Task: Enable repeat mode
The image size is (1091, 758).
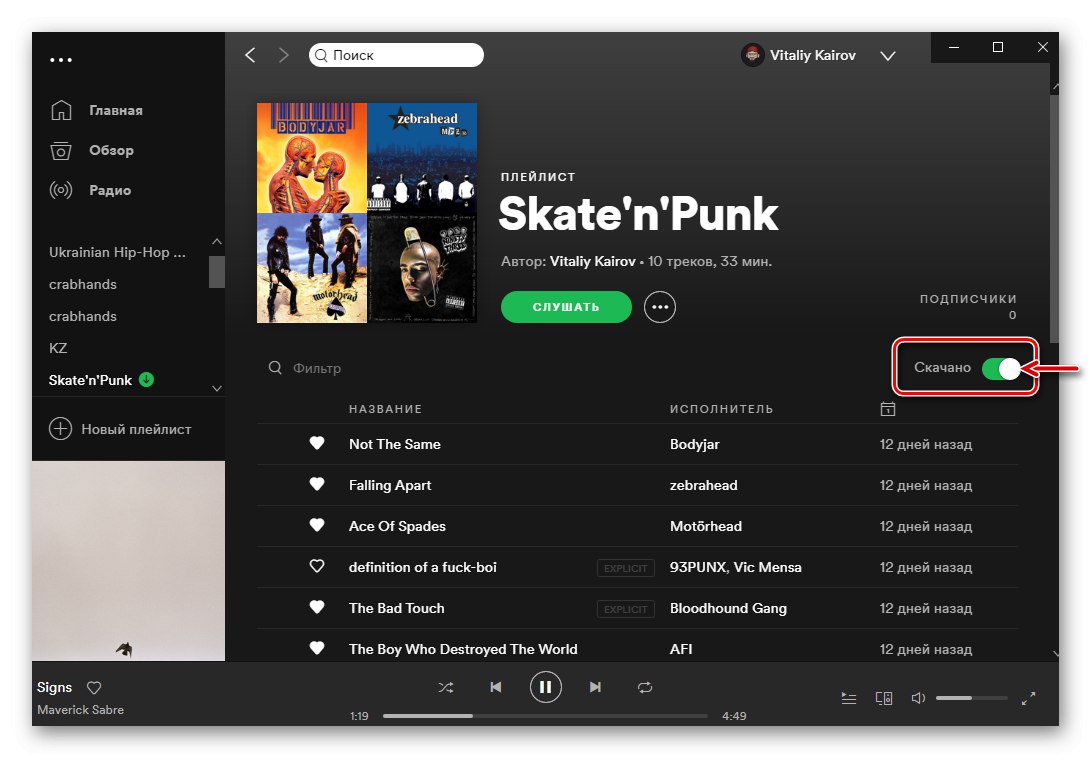Action: tap(645, 687)
